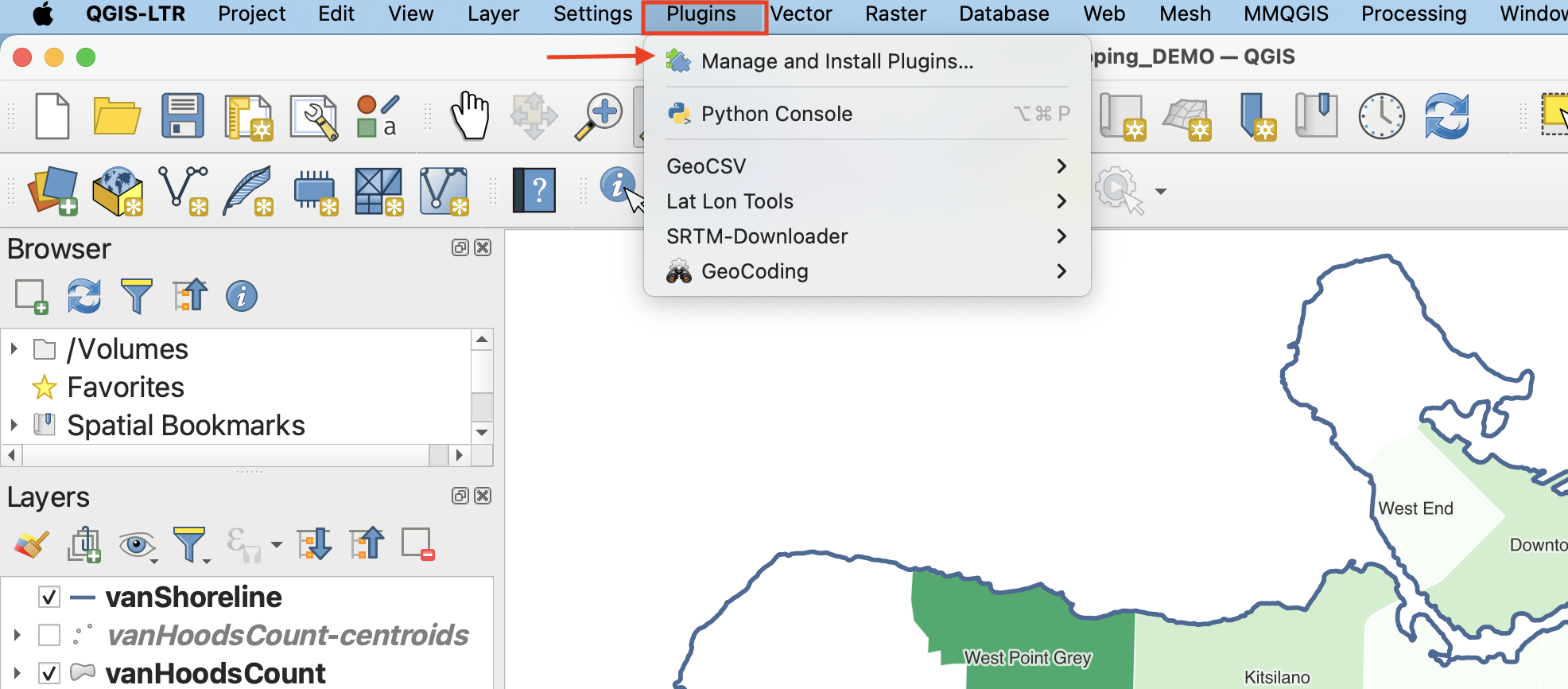1568x689 pixels.
Task: Click the Zoom In magnifier tool
Action: coord(599,116)
